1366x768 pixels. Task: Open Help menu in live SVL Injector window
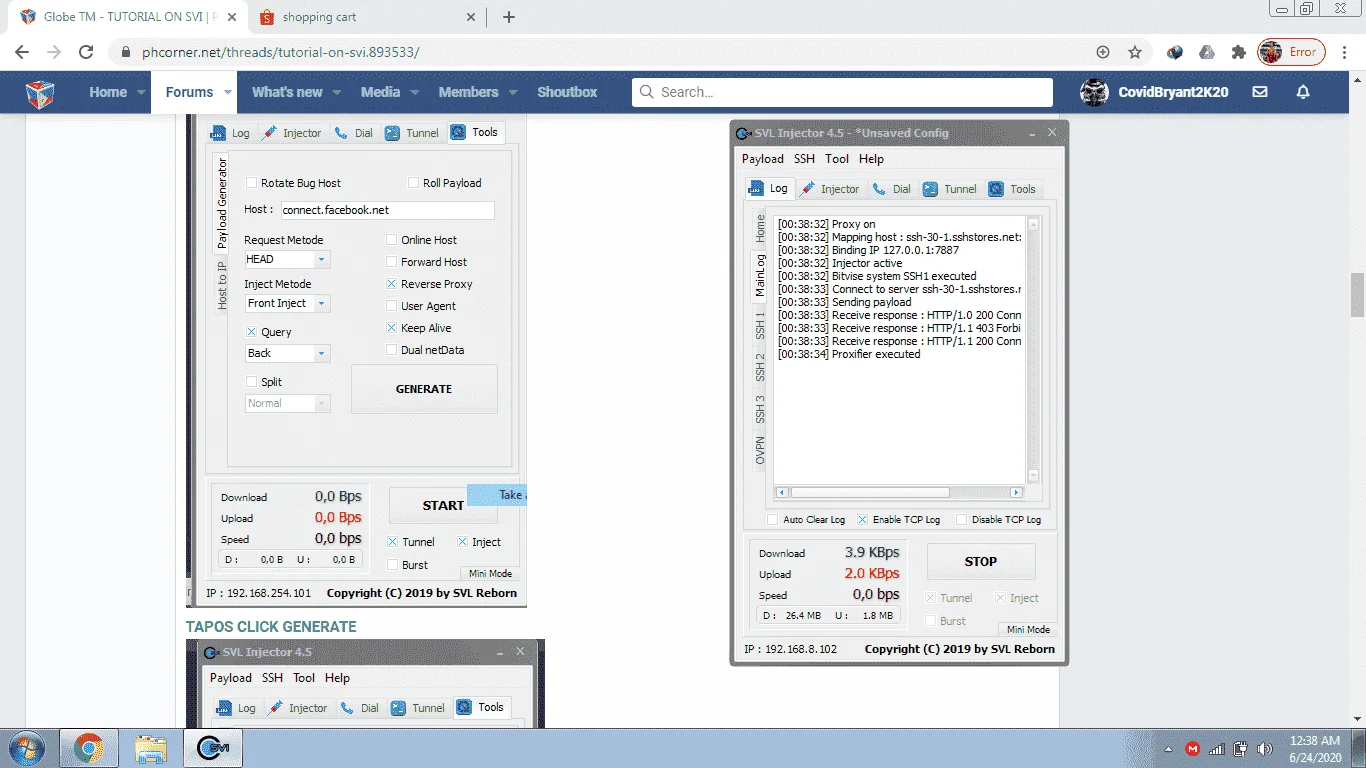(x=871, y=159)
